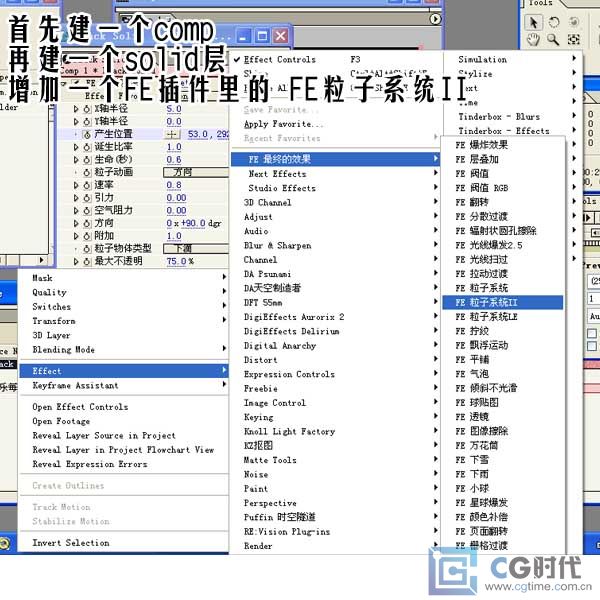The image size is (600, 600).
Task: Click the stopwatch for 诞生比率
Action: pyautogui.click(x=87, y=147)
